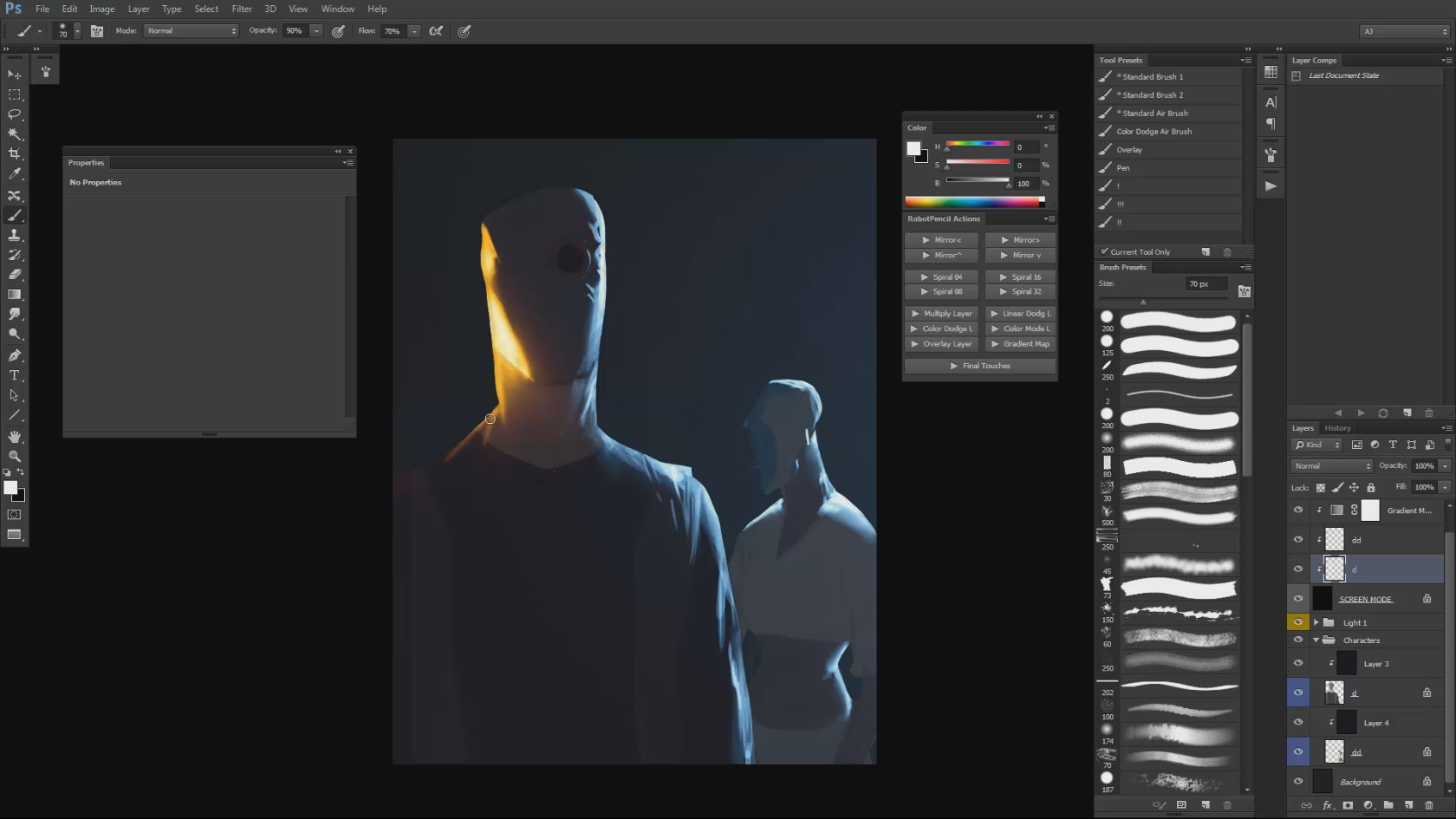Select the Color Dodge Air Brush preset

pyautogui.click(x=1154, y=132)
